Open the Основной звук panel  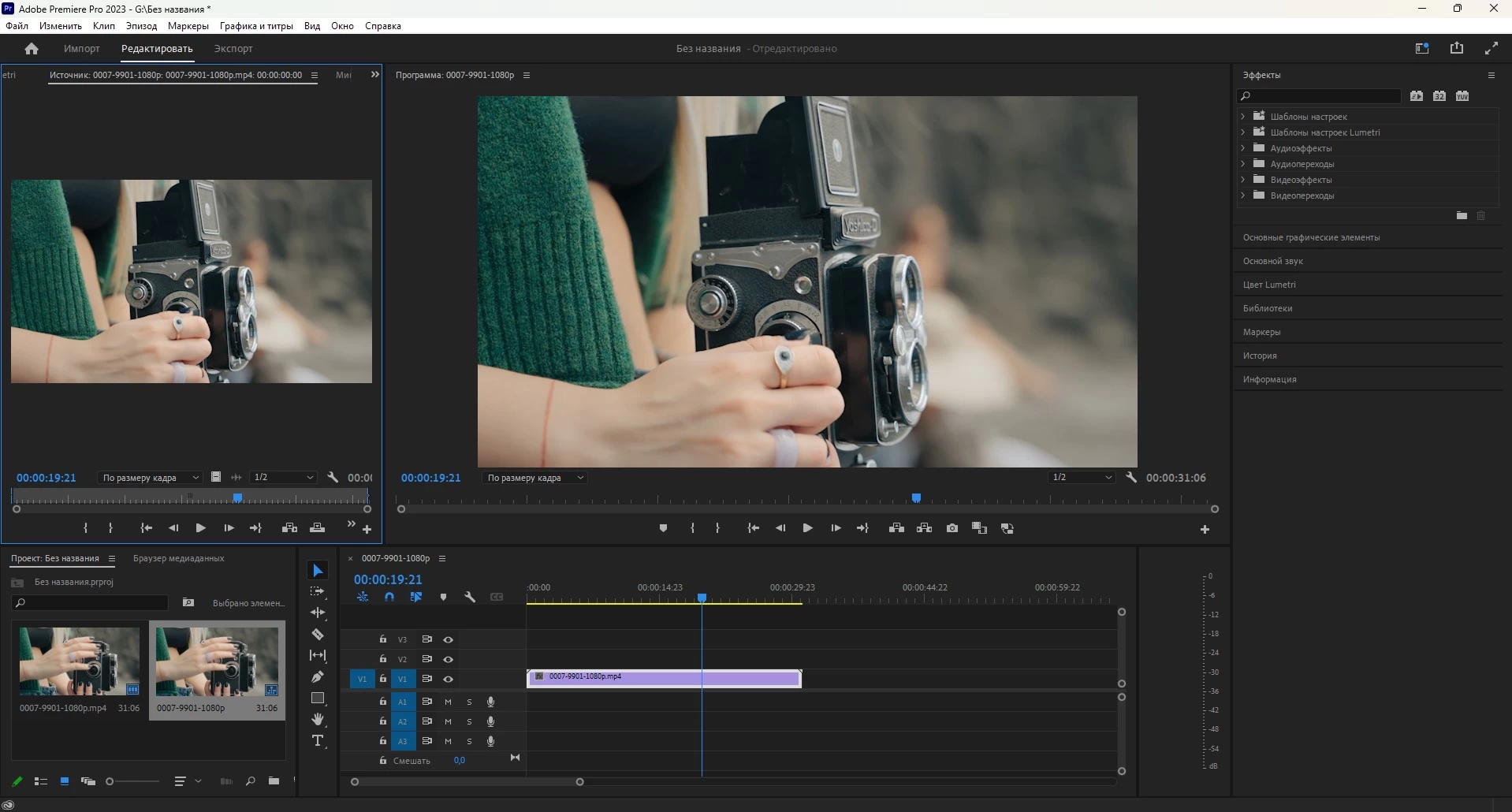point(1272,261)
